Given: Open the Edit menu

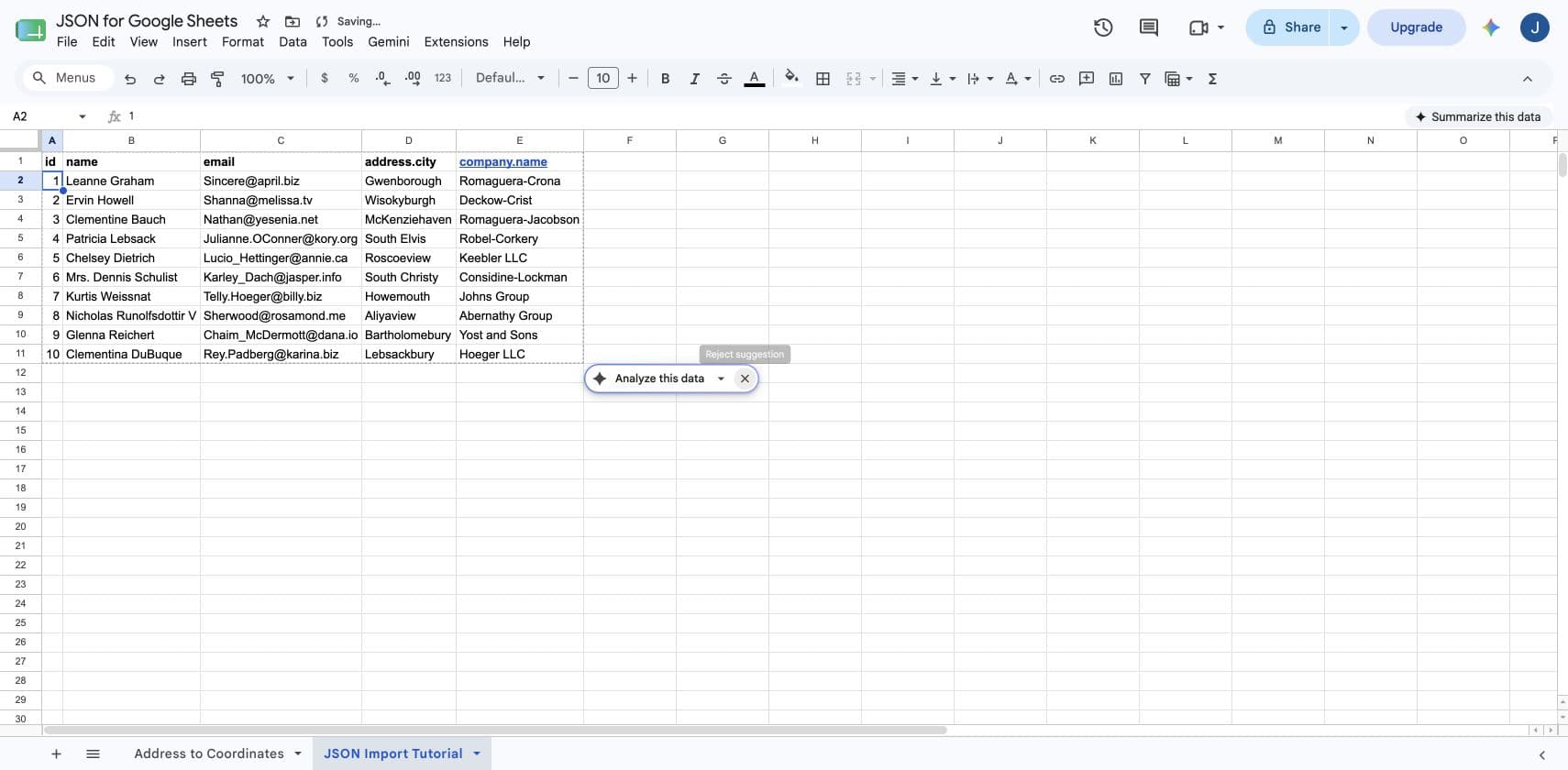Looking at the screenshot, I should (104, 42).
